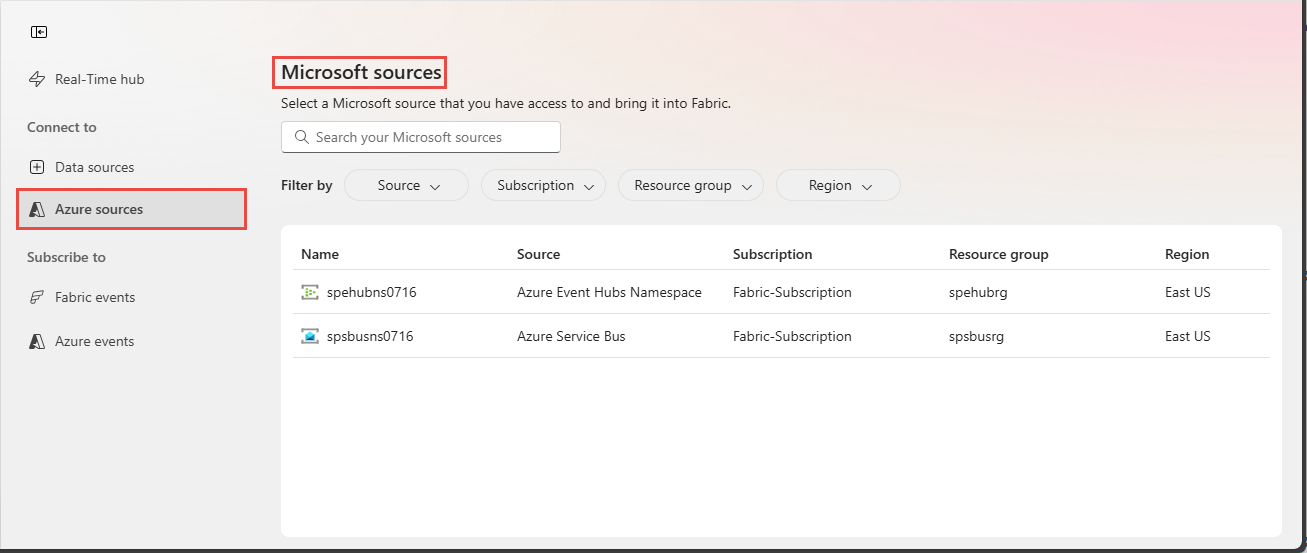Open the Subscription filter dropdown
Image resolution: width=1307 pixels, height=553 pixels.
coord(543,185)
